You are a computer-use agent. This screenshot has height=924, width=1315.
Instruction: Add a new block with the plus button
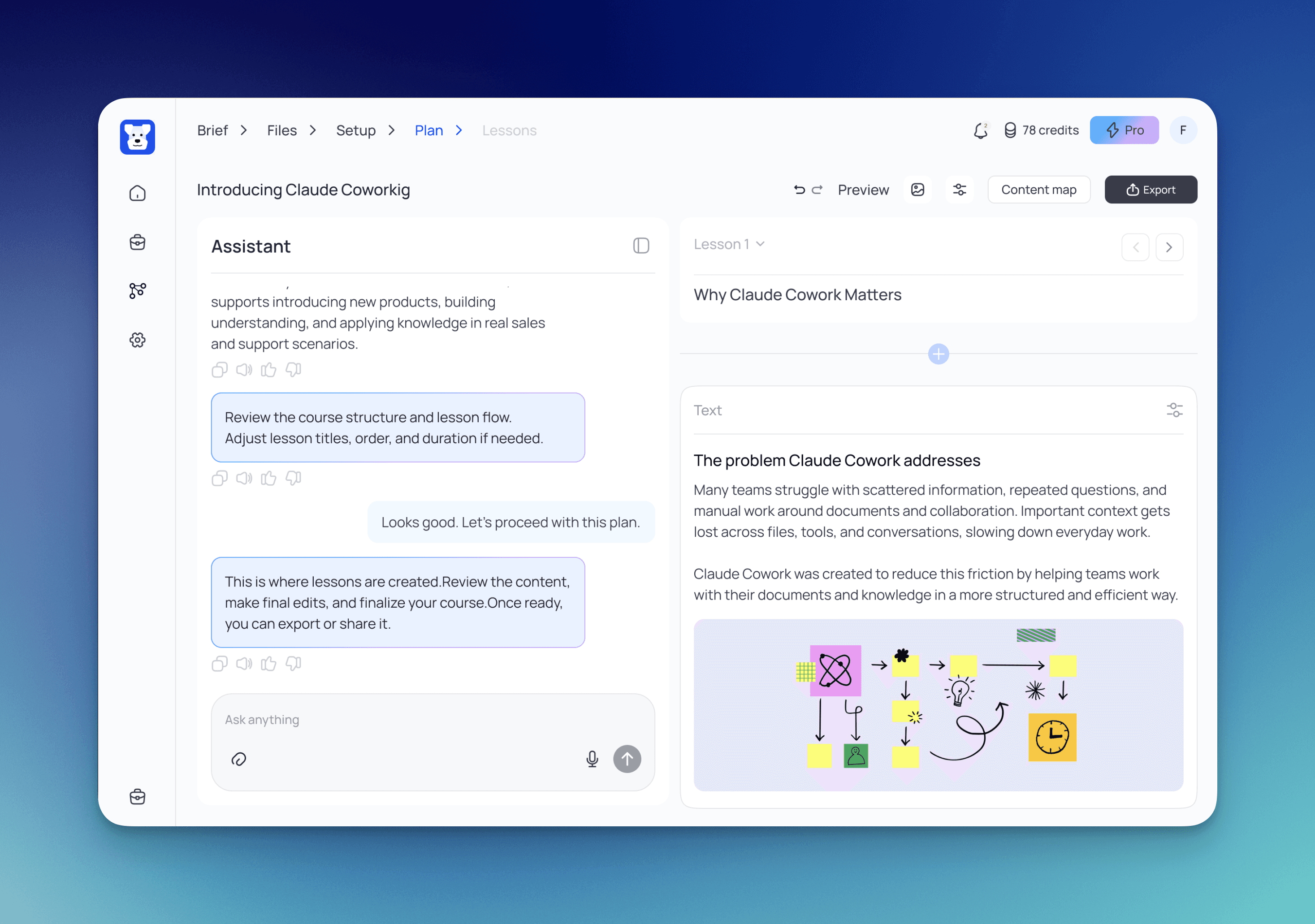pyautogui.click(x=938, y=354)
